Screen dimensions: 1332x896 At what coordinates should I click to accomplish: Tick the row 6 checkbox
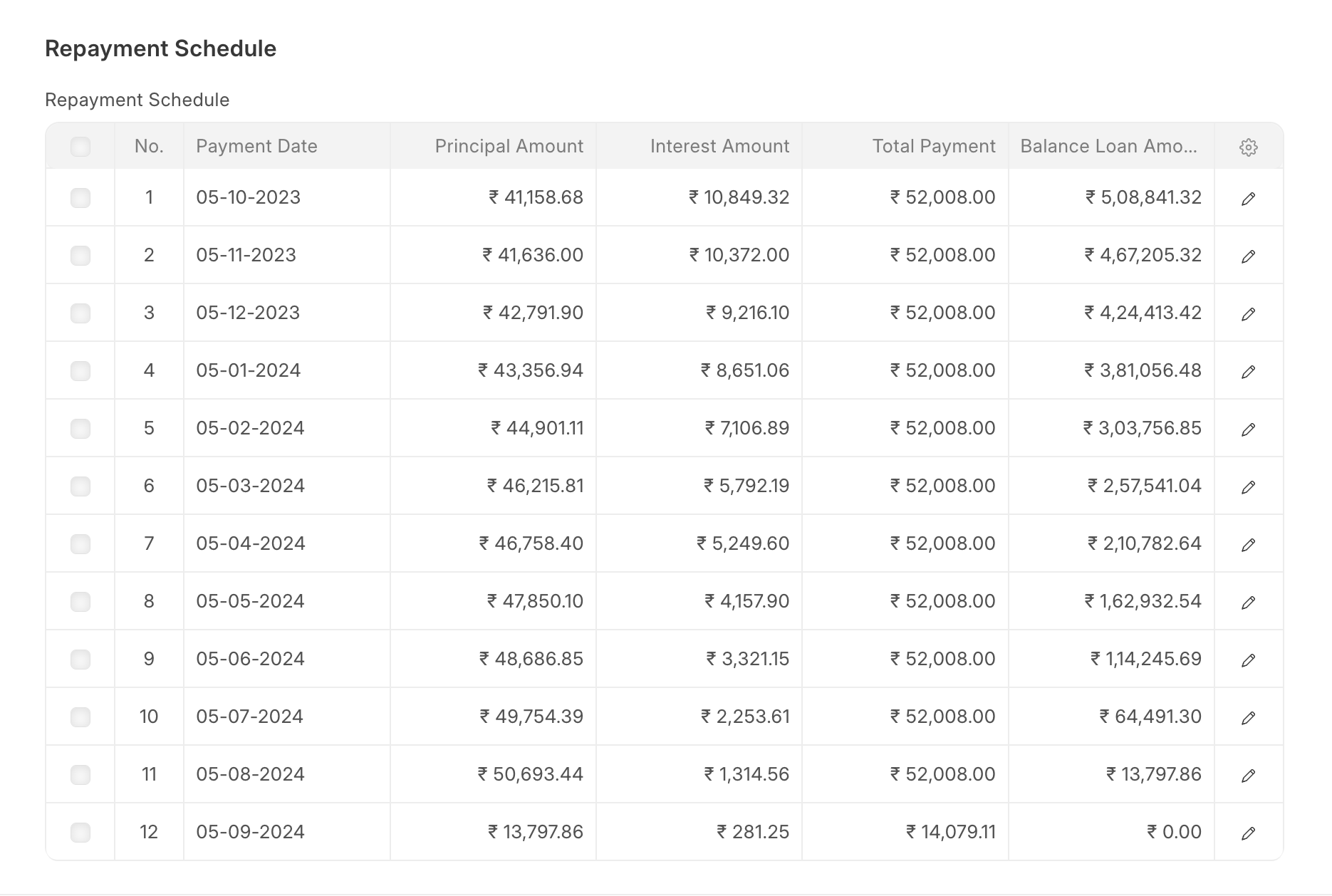(80, 486)
